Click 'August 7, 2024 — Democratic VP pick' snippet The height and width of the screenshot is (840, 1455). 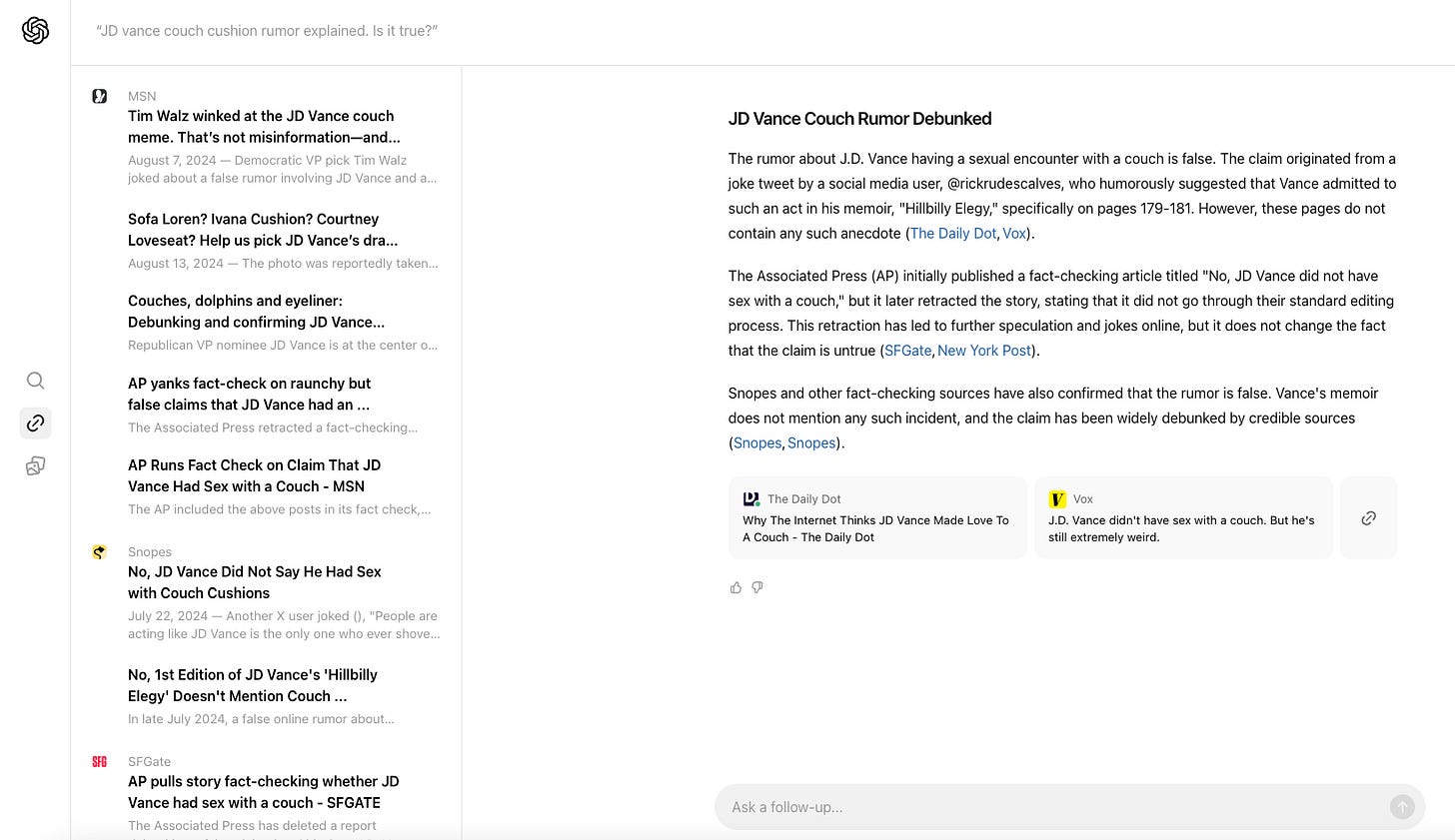(283, 169)
